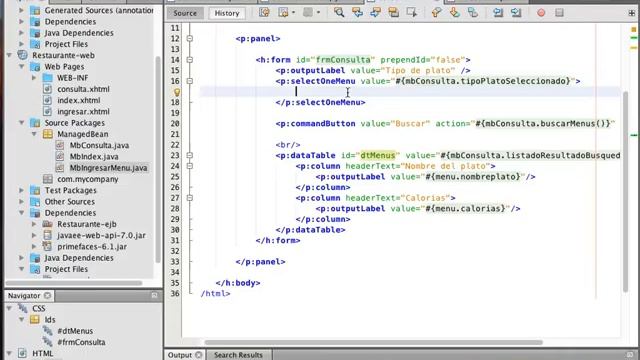The width and height of the screenshot is (640, 360).
Task: Click Find Next Occurrence icon
Action: click(x=375, y=13)
